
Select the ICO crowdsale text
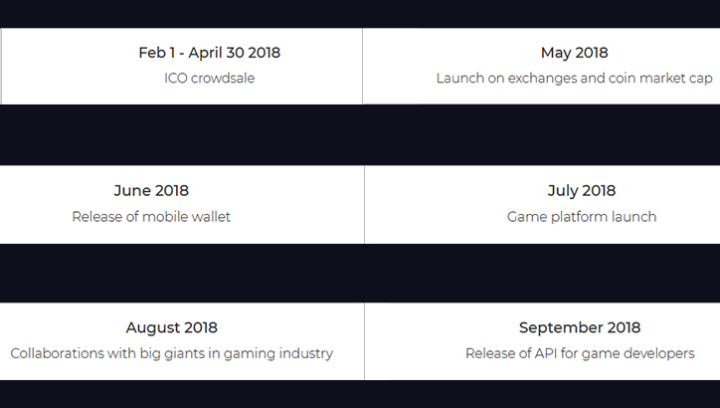(x=209, y=78)
